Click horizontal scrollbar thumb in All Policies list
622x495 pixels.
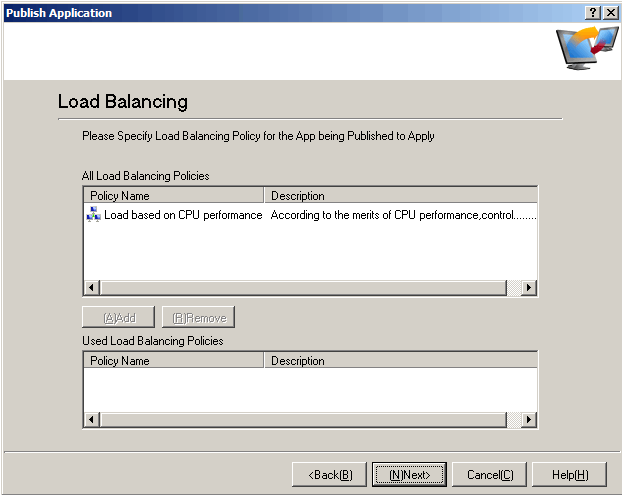point(302,288)
